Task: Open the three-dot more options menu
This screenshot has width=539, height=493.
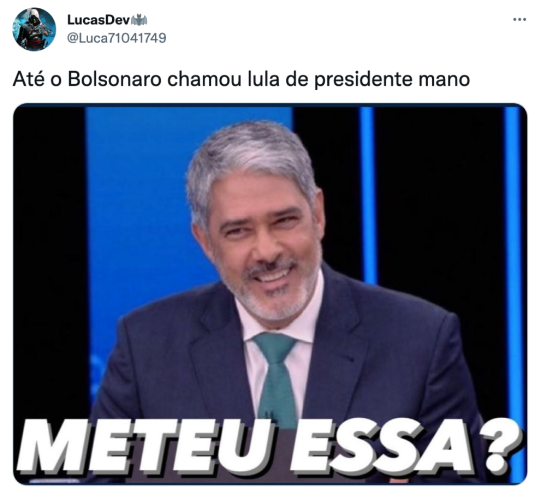Action: (519, 20)
